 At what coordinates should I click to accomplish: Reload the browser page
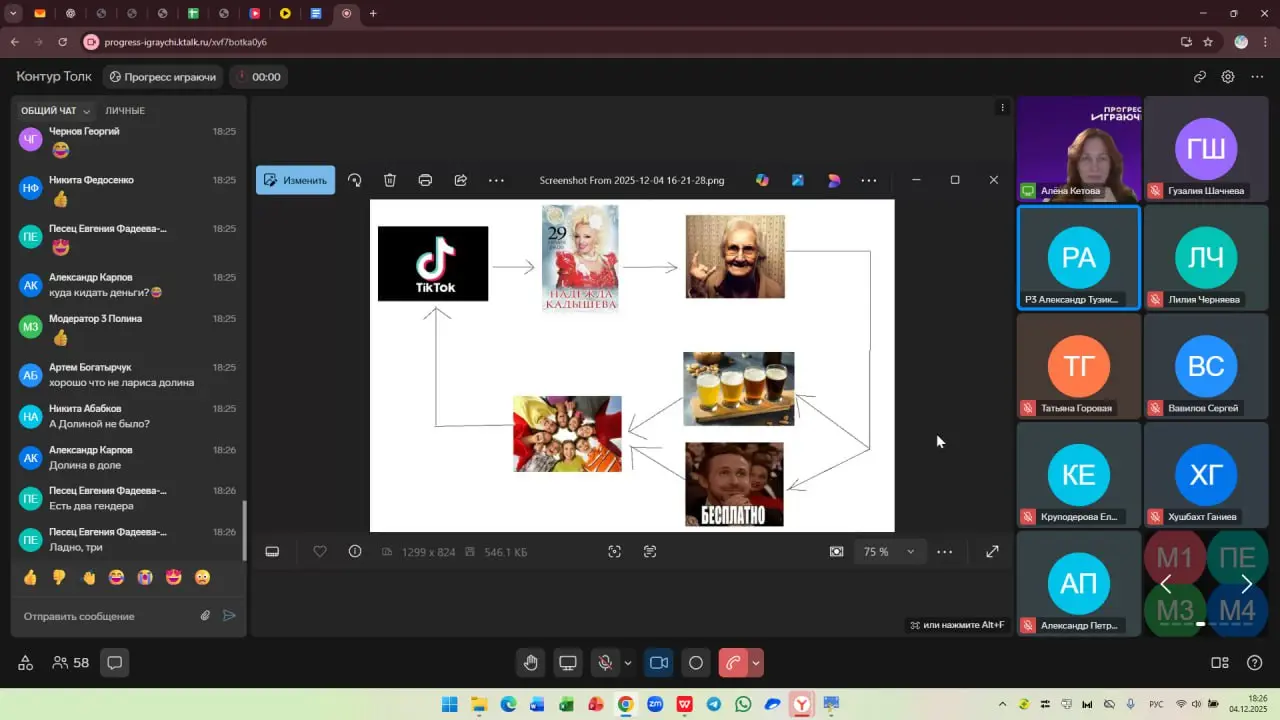pos(63,42)
